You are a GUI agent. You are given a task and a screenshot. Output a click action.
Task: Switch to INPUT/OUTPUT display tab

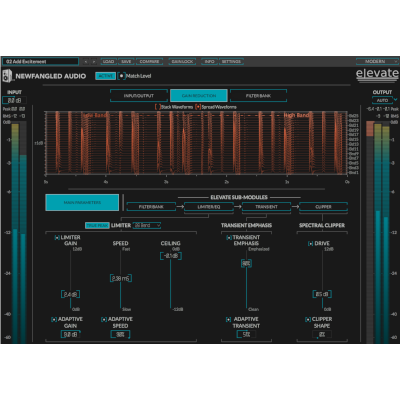(139, 96)
